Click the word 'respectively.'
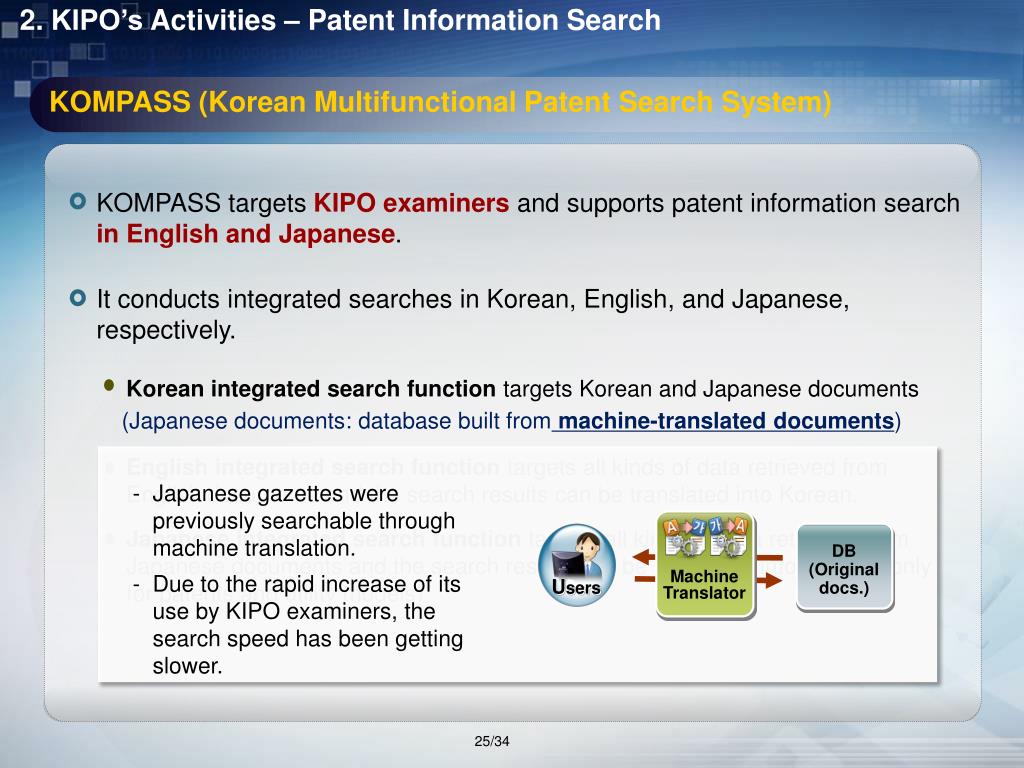The height and width of the screenshot is (768, 1024). 166,330
